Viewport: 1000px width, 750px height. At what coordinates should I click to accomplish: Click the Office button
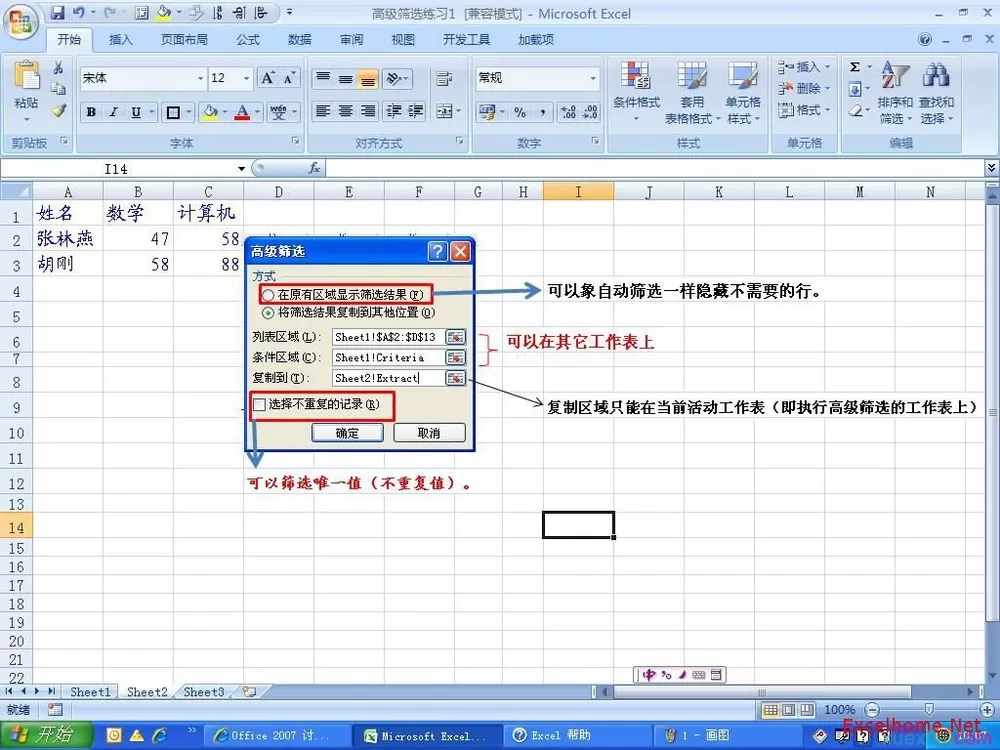tap(20, 23)
